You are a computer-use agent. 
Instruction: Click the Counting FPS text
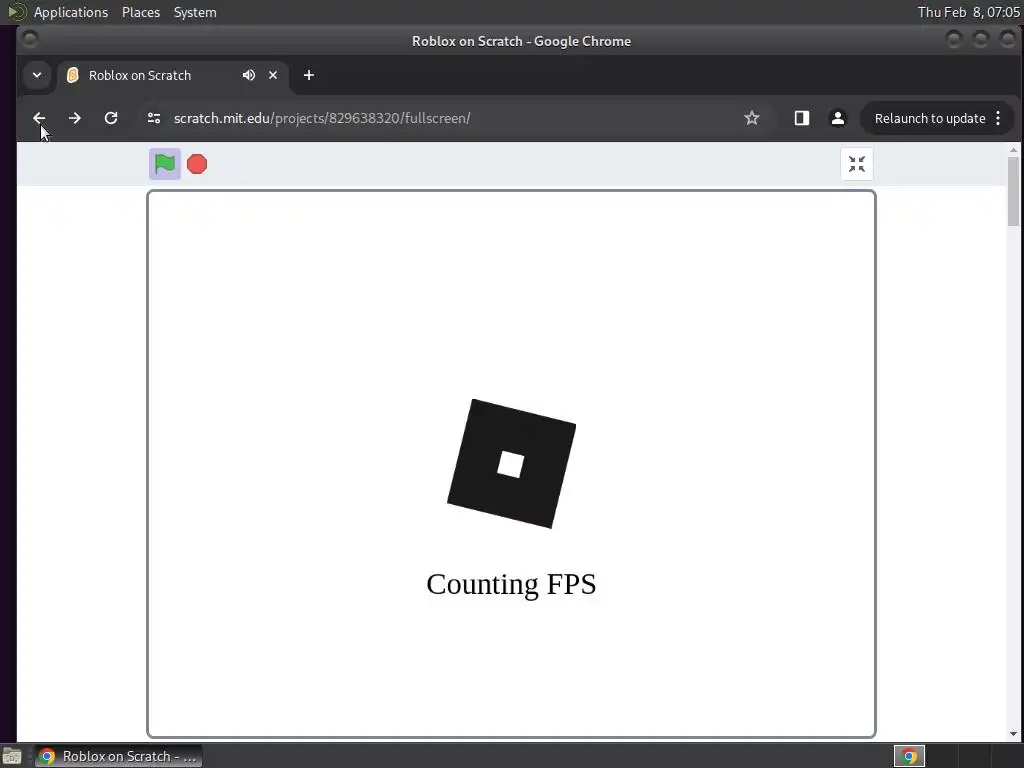(x=511, y=584)
